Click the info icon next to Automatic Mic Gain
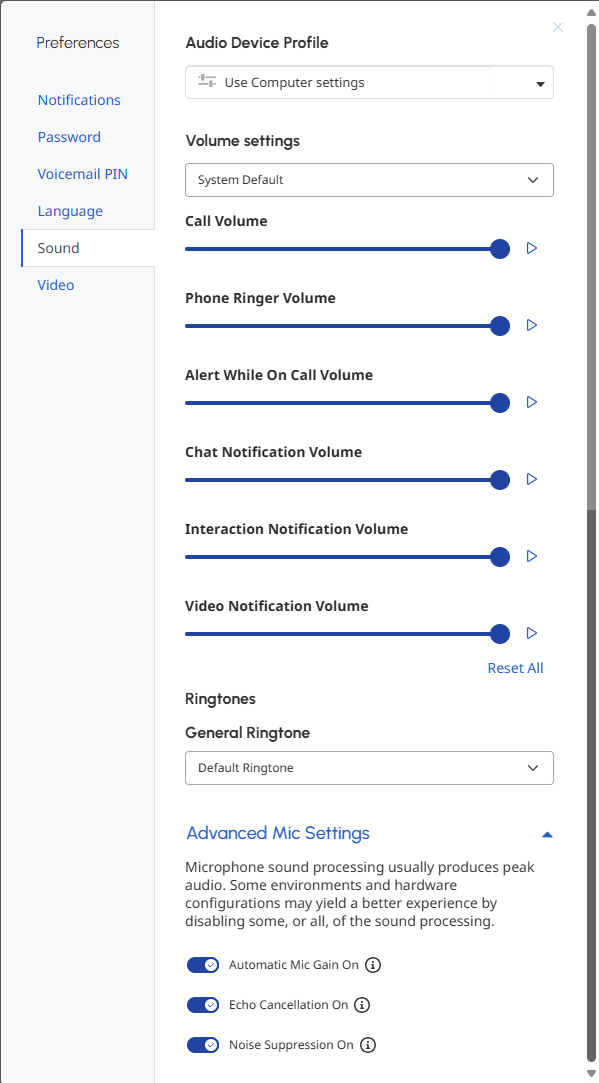The width and height of the screenshot is (599, 1083). (x=372, y=965)
